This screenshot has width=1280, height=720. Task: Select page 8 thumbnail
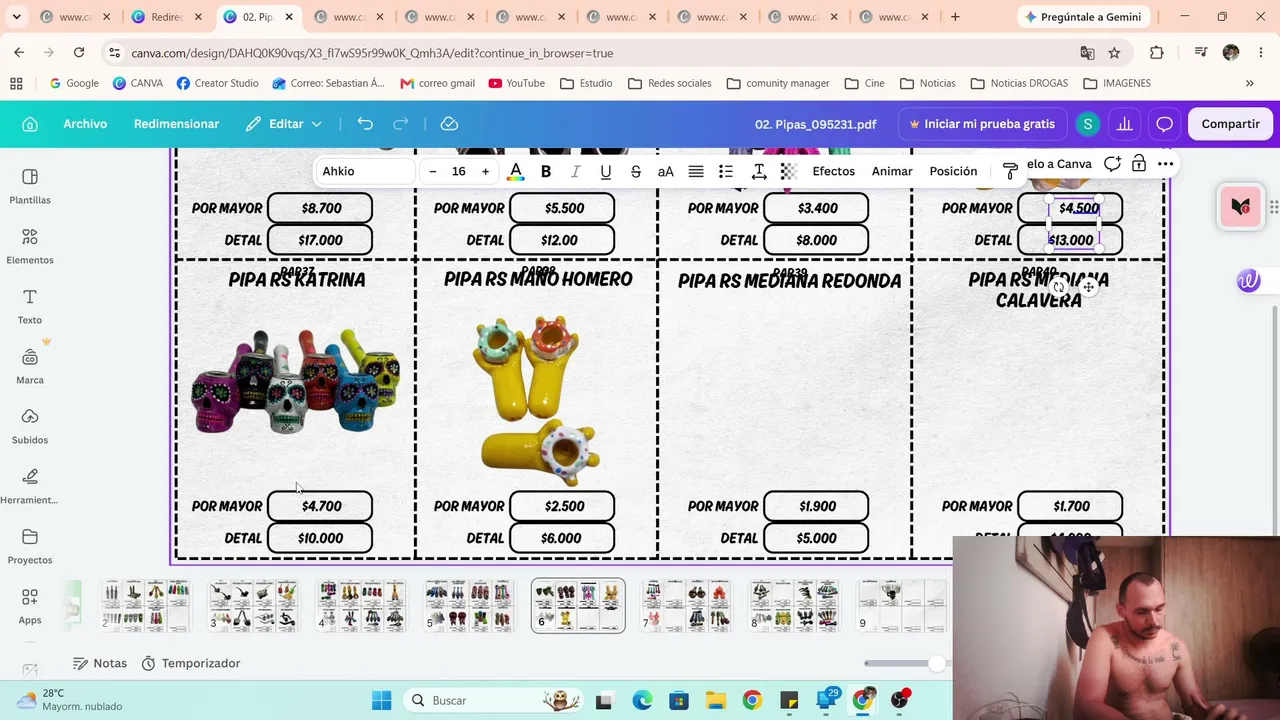tap(794, 606)
